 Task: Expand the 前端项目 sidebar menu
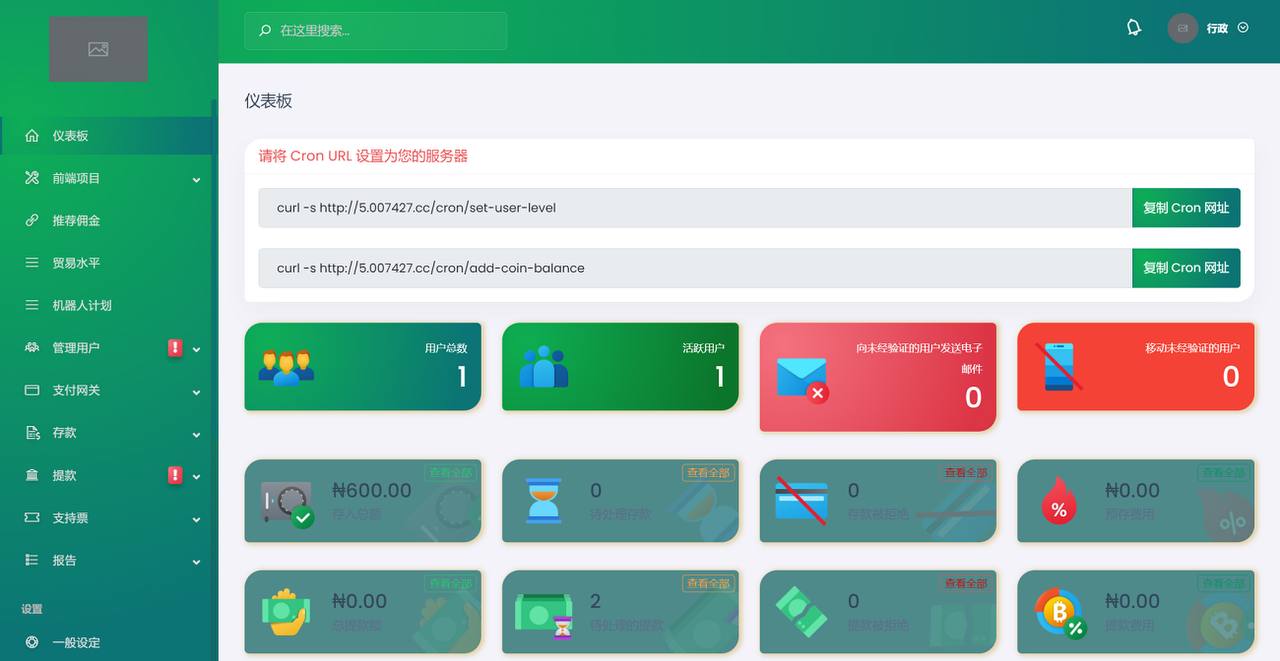(x=196, y=180)
